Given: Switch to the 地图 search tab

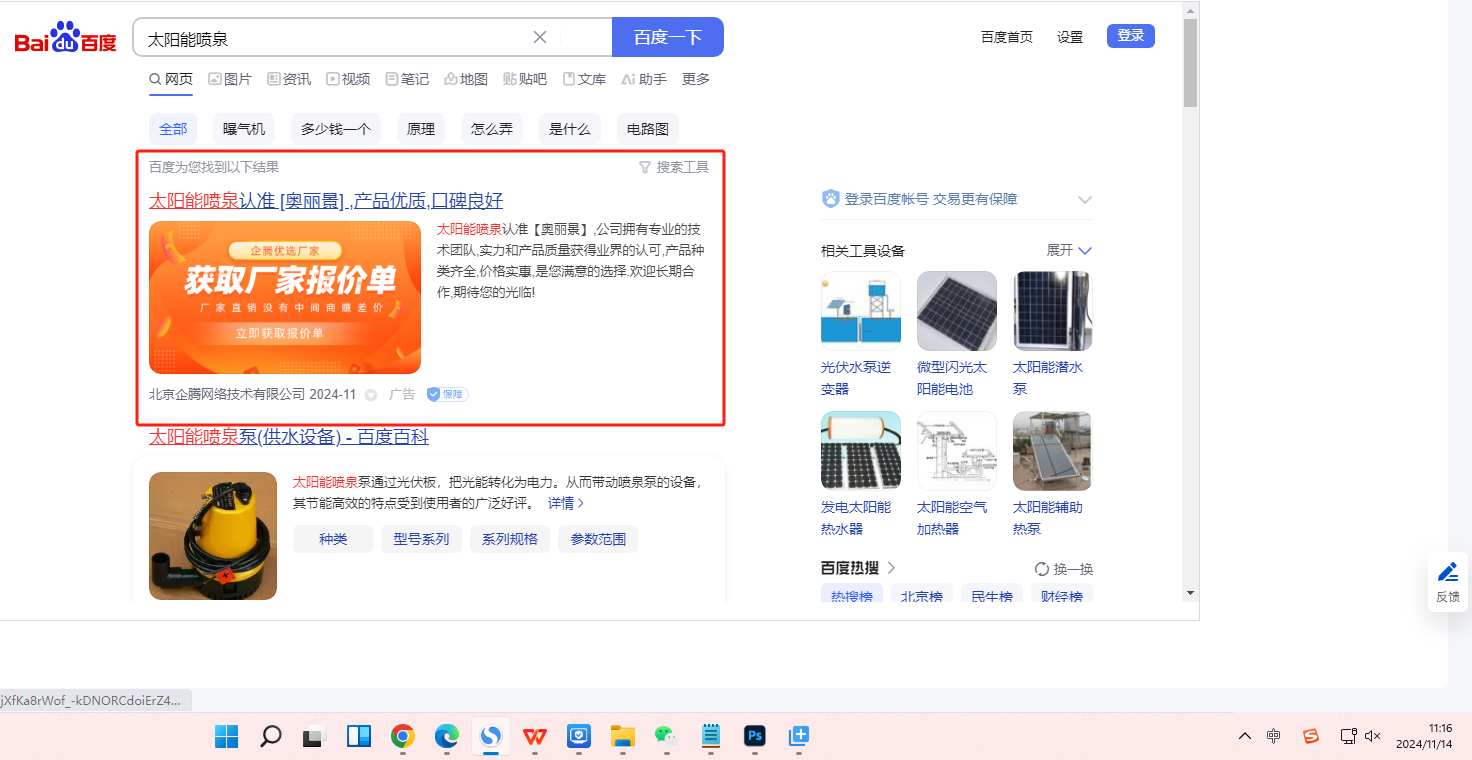Looking at the screenshot, I should pyautogui.click(x=466, y=79).
